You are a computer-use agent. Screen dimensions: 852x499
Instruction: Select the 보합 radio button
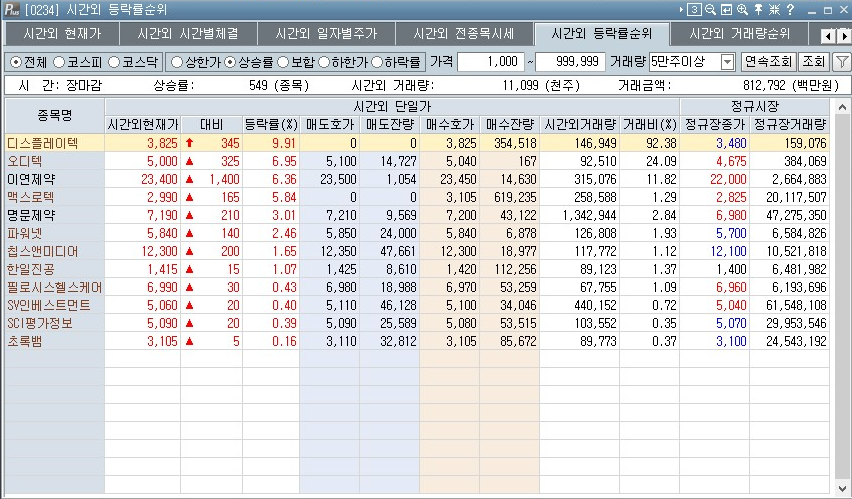pyautogui.click(x=283, y=62)
